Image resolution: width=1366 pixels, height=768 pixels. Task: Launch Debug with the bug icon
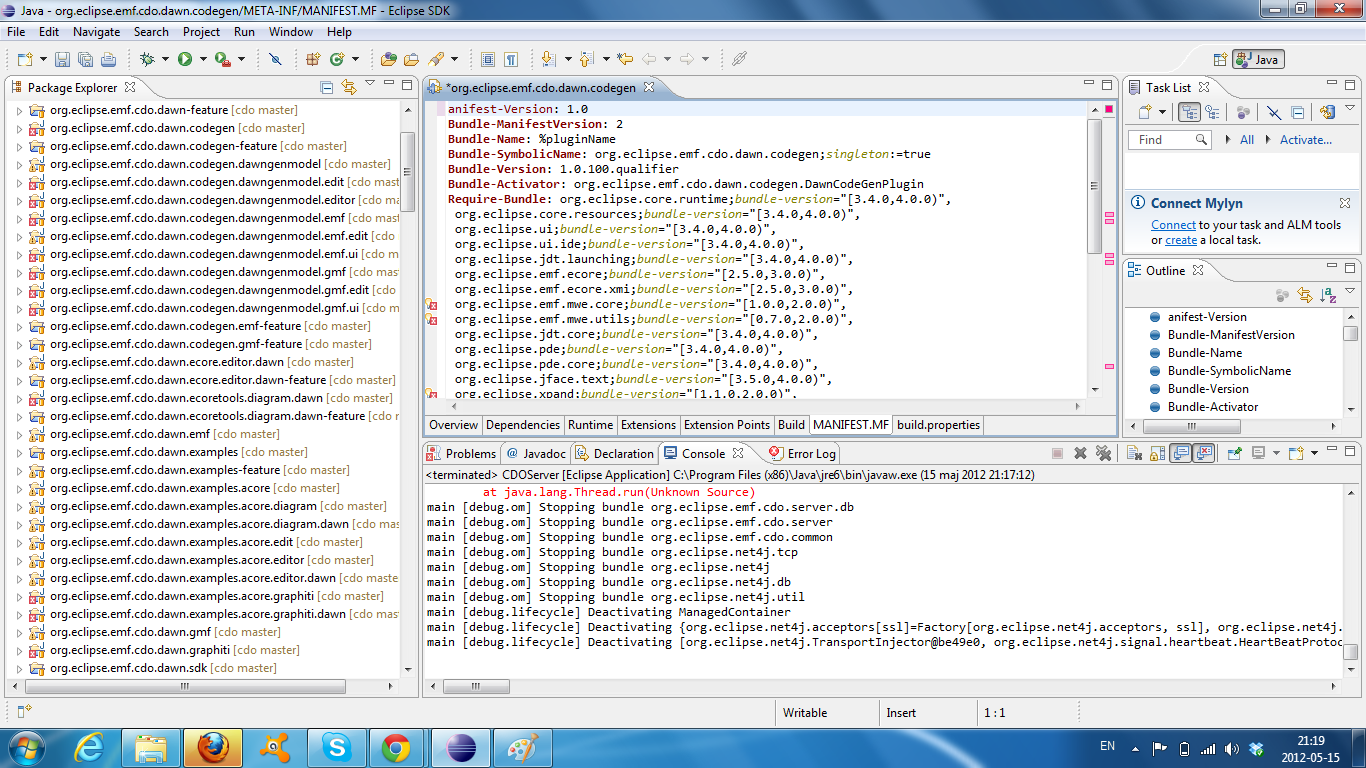coord(147,59)
